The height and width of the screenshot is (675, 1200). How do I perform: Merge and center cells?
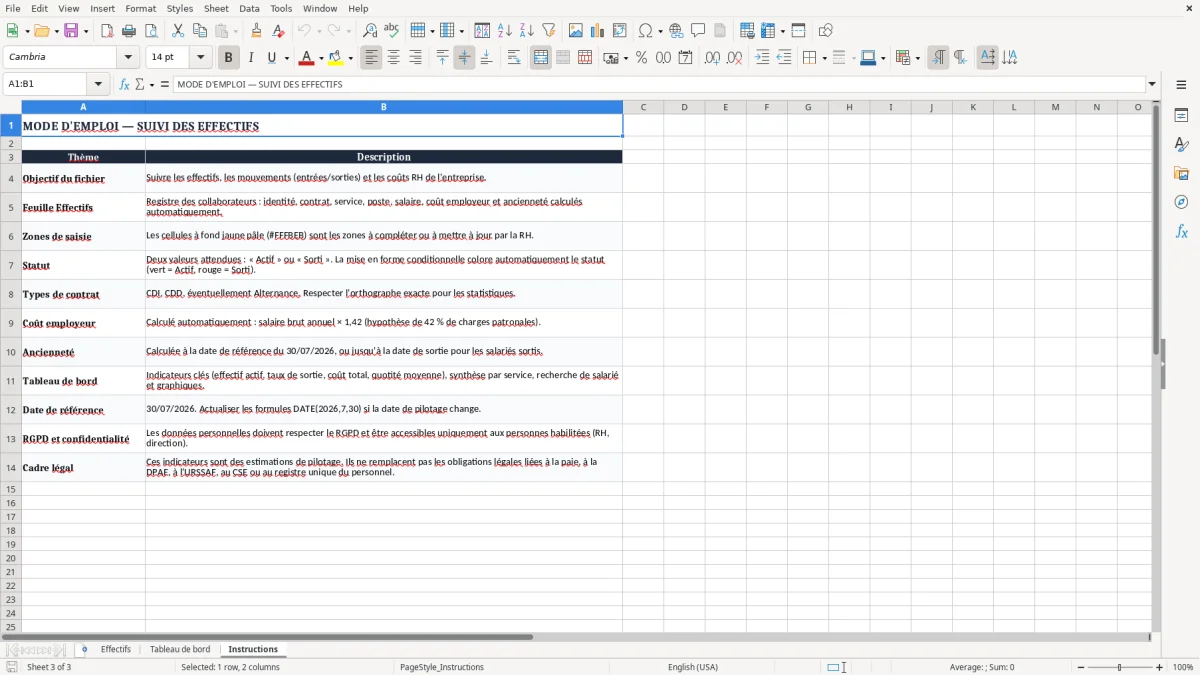click(541, 58)
